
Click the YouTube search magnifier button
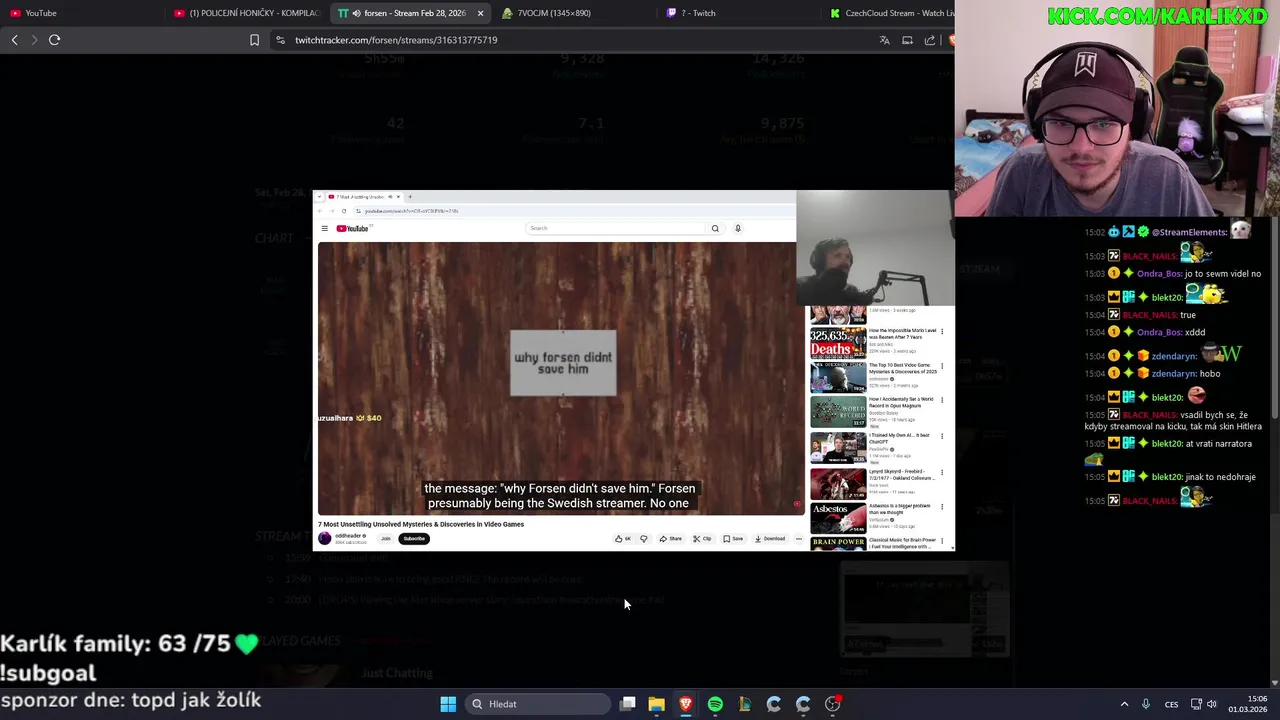(715, 228)
